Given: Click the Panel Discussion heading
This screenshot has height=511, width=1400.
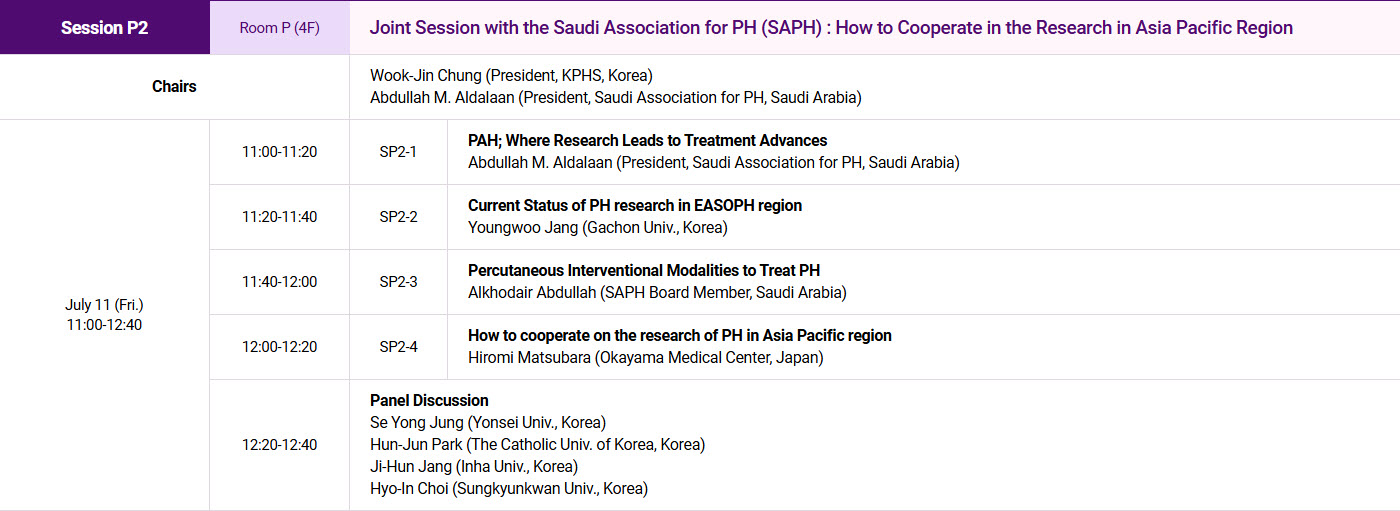Looking at the screenshot, I should coord(429,401).
